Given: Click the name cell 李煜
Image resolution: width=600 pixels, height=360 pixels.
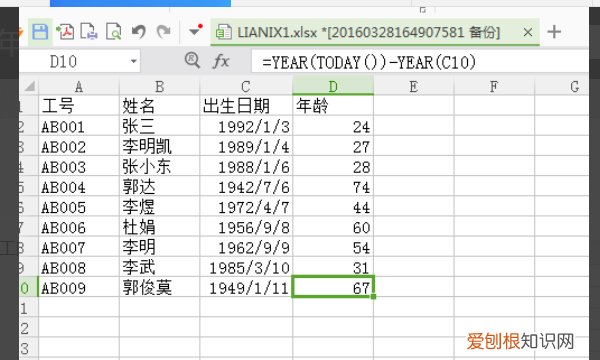Looking at the screenshot, I should [x=160, y=207].
